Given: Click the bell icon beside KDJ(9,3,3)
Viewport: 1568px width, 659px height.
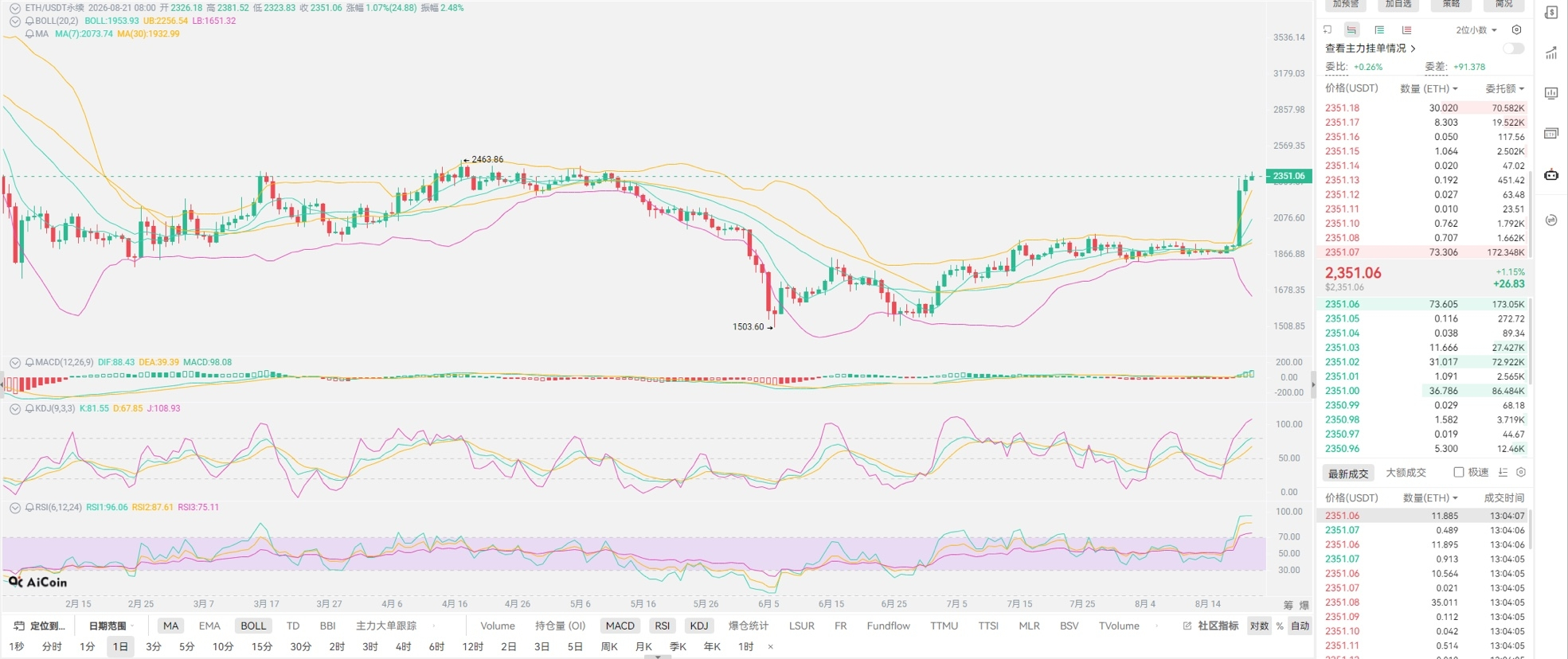Looking at the screenshot, I should coord(29,408).
